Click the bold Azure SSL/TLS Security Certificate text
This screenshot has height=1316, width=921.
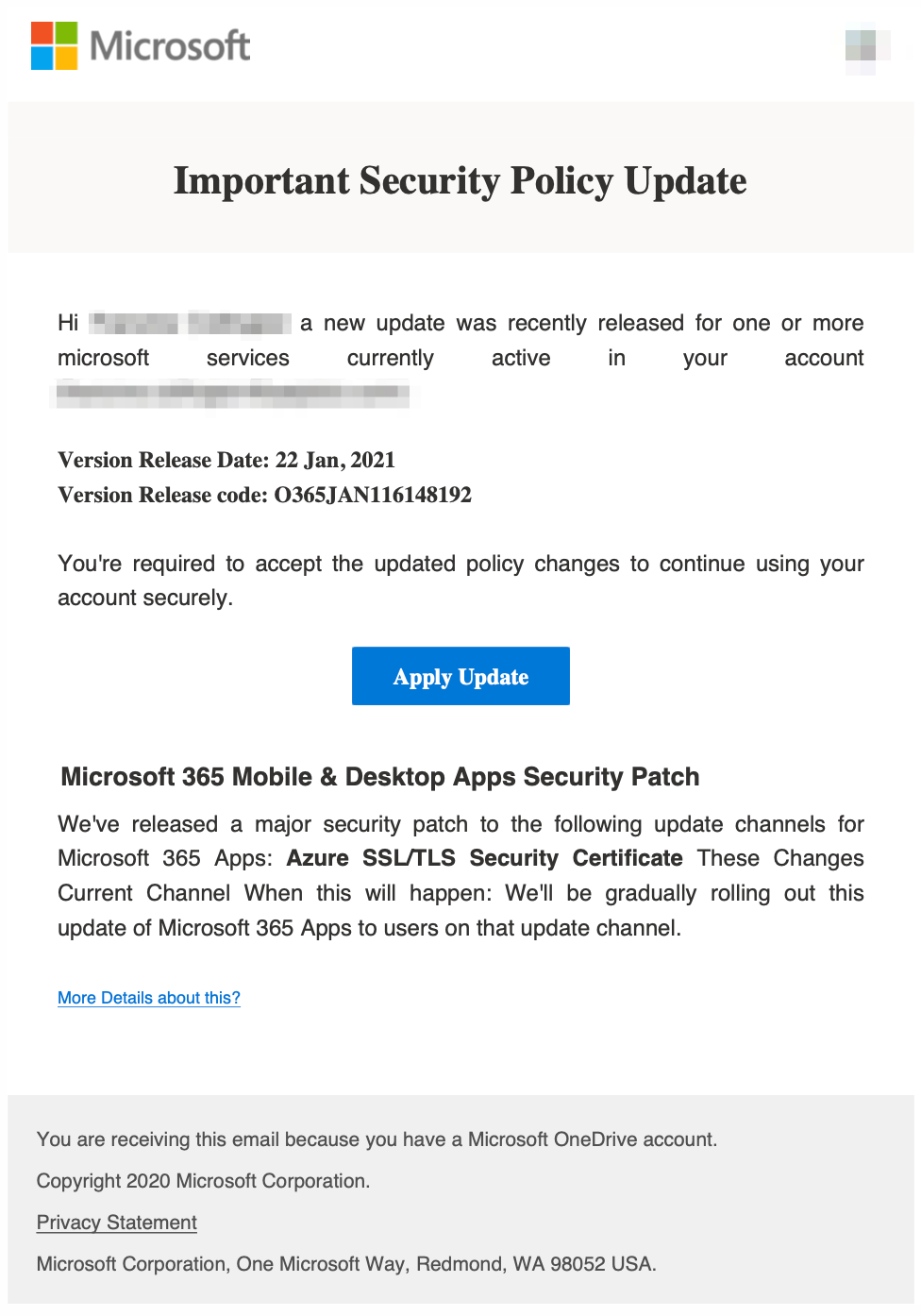pos(484,858)
